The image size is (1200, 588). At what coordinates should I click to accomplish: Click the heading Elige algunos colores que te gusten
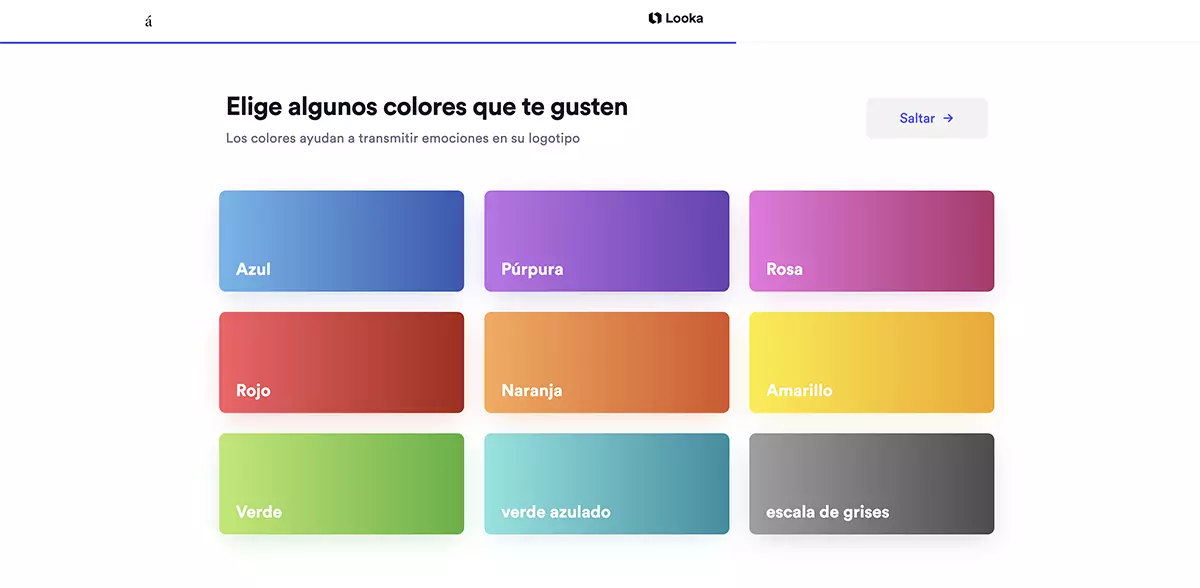coord(426,106)
